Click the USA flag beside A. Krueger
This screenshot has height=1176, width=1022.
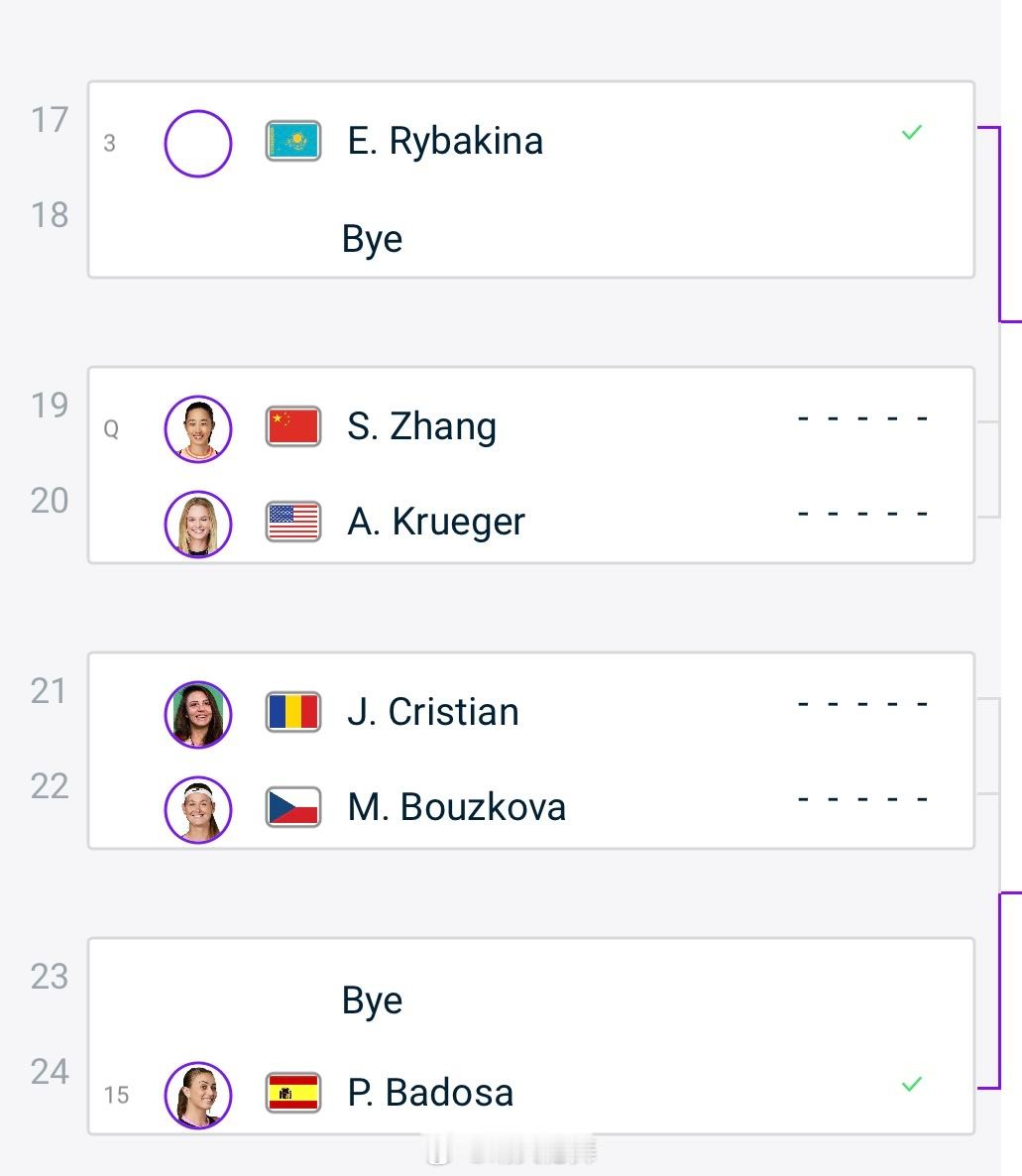coord(291,521)
